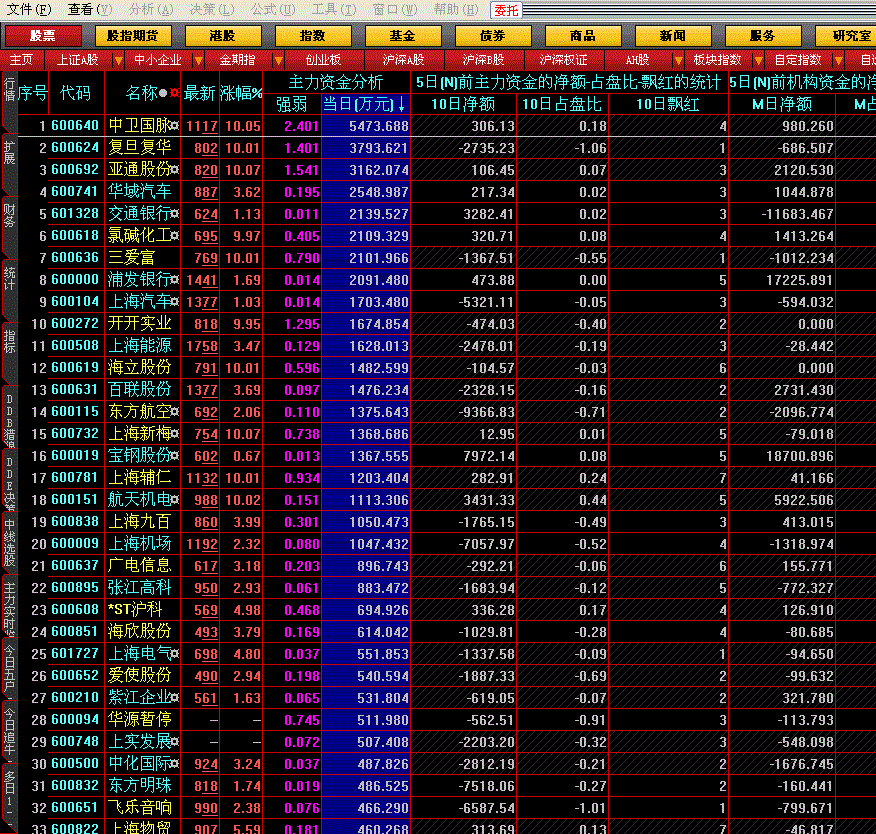Switch to the 创业板 tab
The height and width of the screenshot is (834, 876).
(323, 60)
